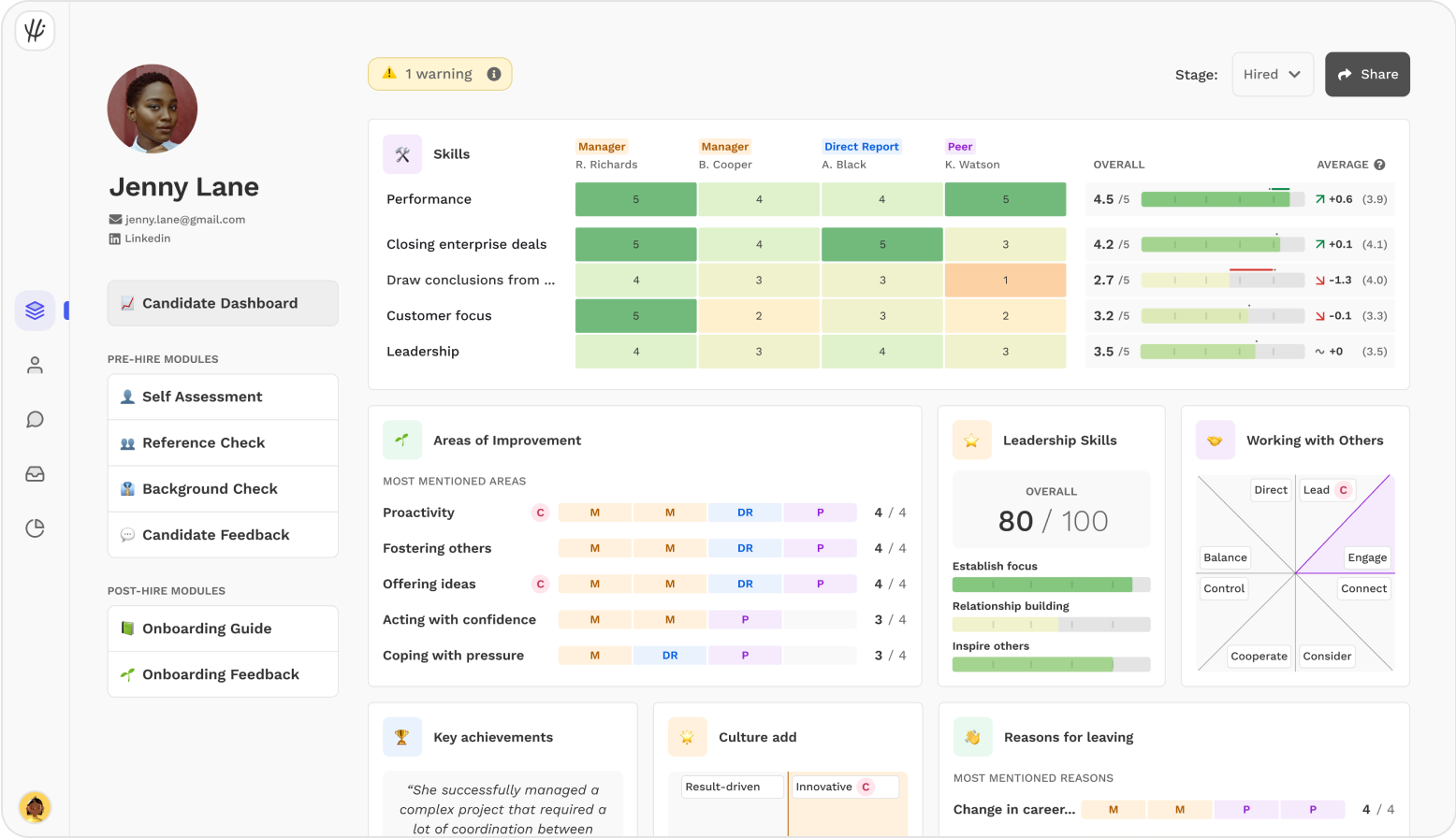Open the Hired stage dropdown

(1272, 74)
